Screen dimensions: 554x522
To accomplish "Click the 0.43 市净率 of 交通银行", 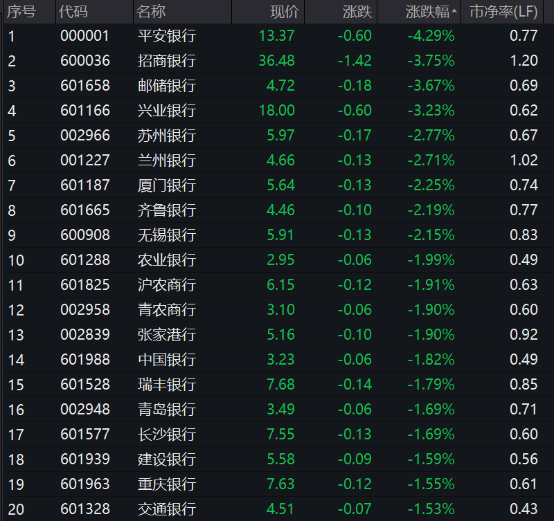I will click(524, 509).
